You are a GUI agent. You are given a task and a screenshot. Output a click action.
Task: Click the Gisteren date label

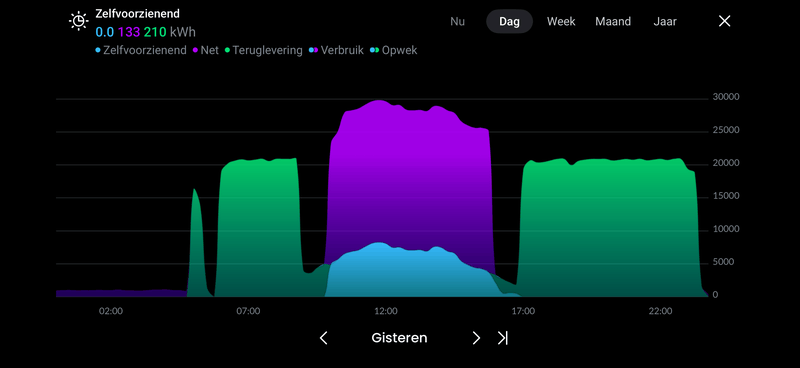pyautogui.click(x=399, y=338)
